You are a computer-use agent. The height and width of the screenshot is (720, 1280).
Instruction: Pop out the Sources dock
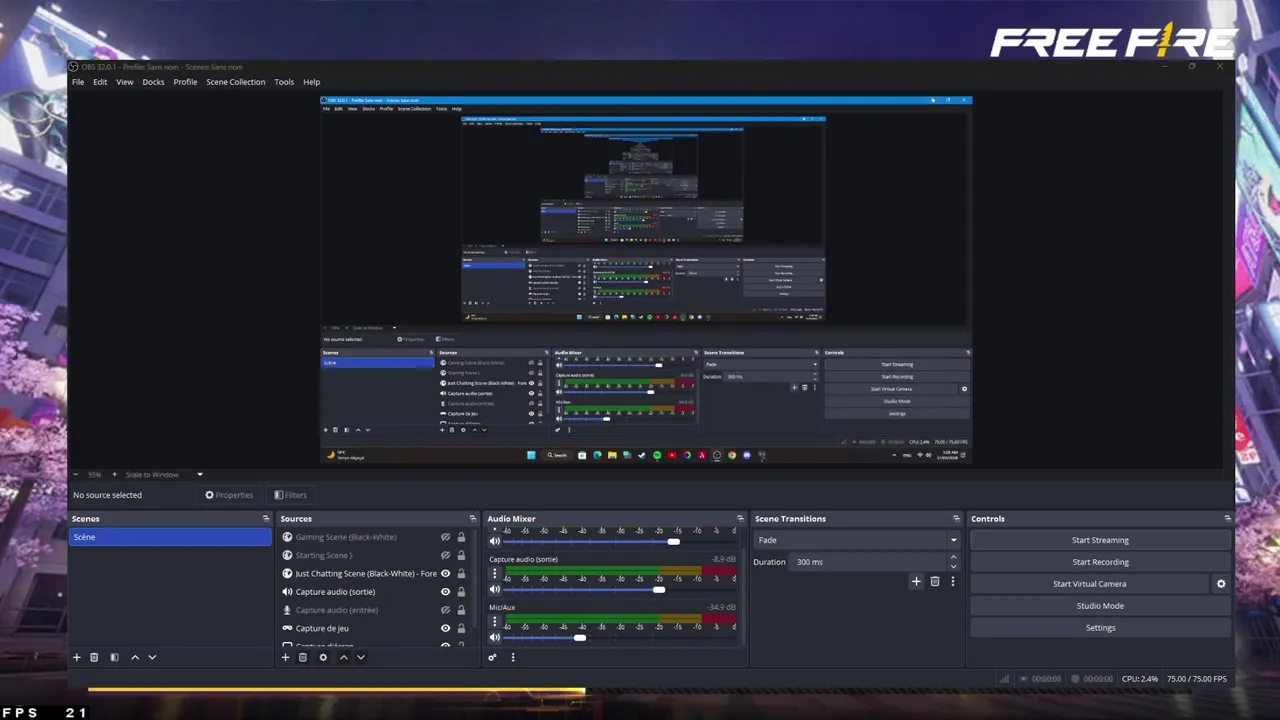point(473,519)
